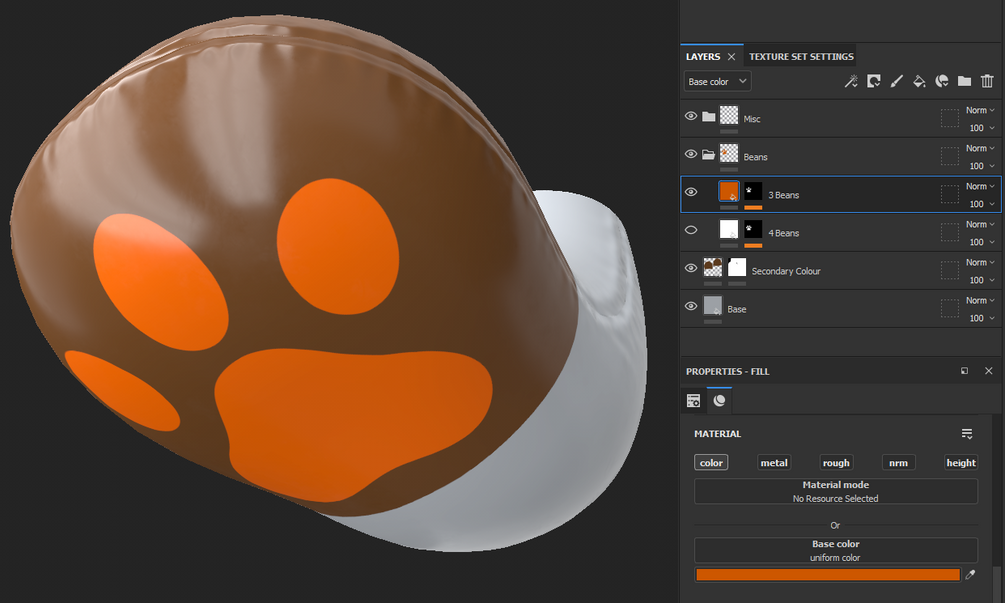Open the material options menu icon

coord(967,434)
